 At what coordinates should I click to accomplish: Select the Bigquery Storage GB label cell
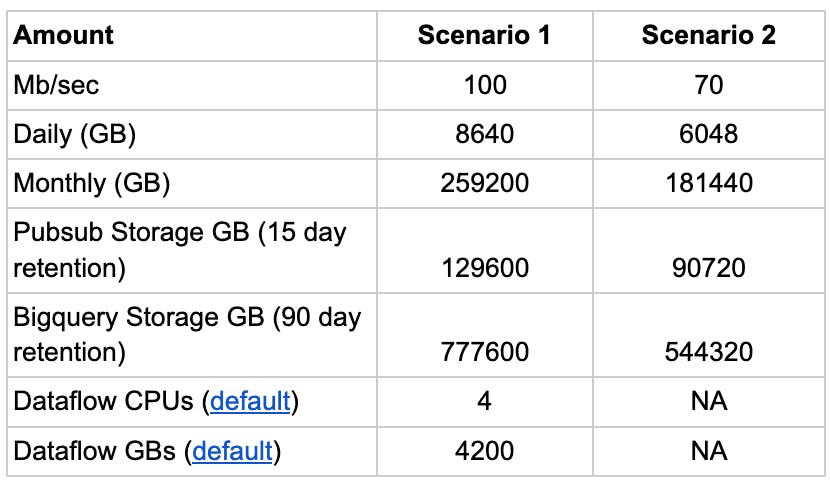pyautogui.click(x=187, y=335)
